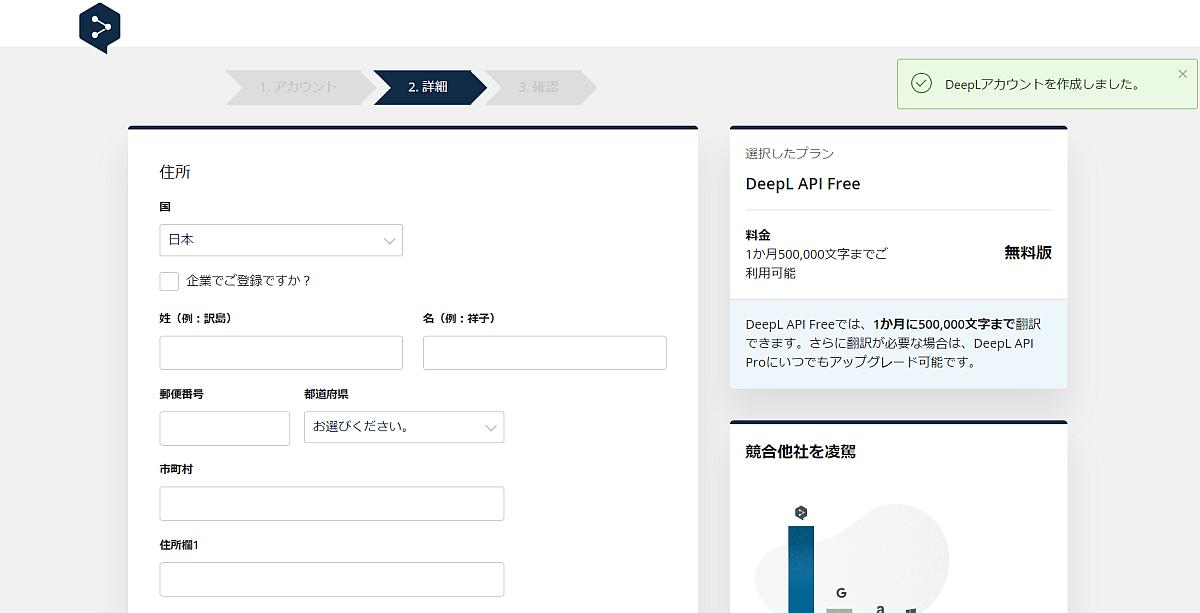Image resolution: width=1200 pixels, height=613 pixels.
Task: Click the DeepL API Free plan title
Action: (802, 184)
